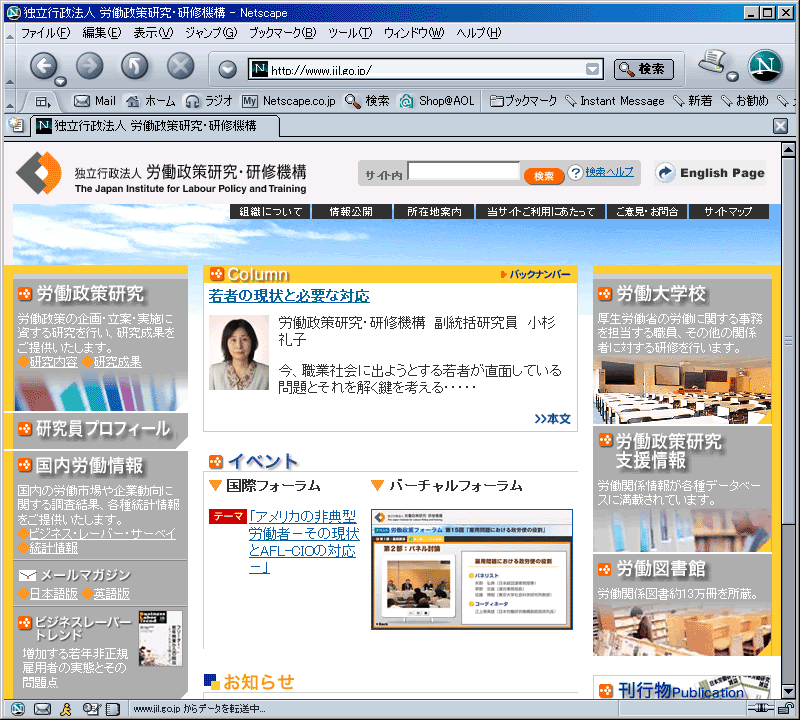Open サイトマップ in the site navigation
Screen dimensions: 800x720
click(x=728, y=211)
